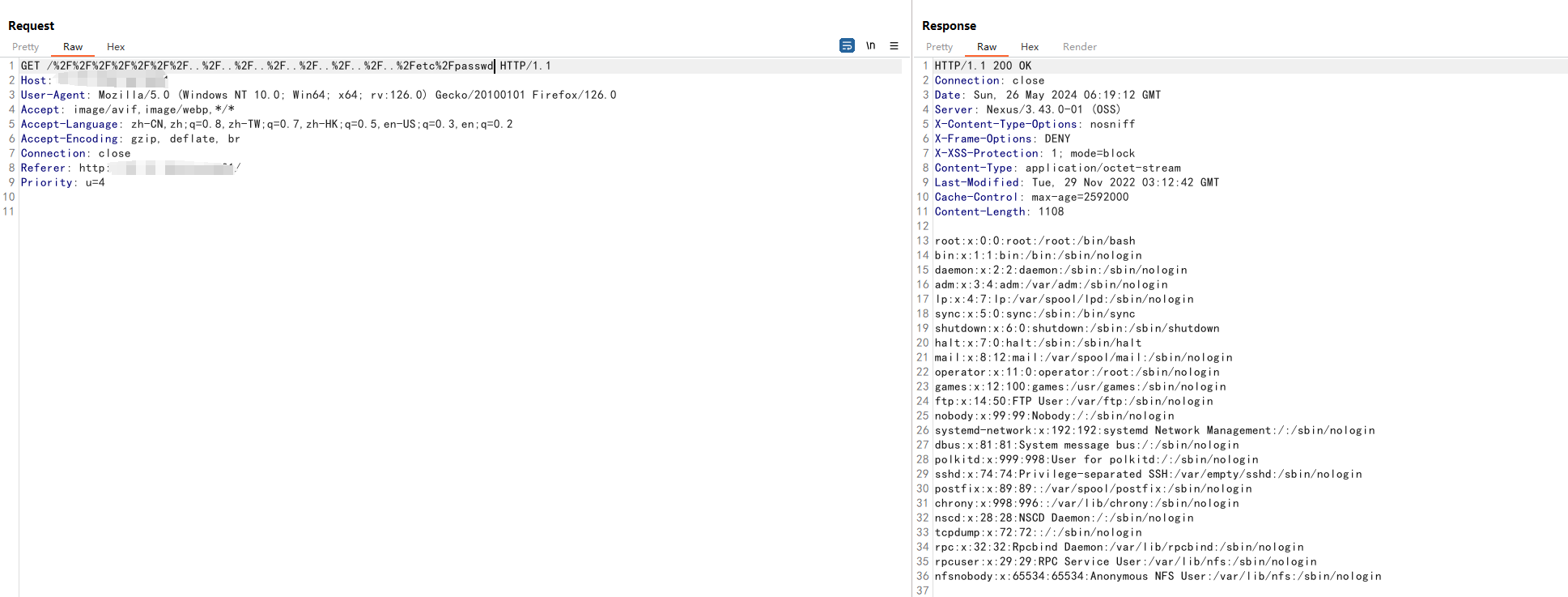The height and width of the screenshot is (597, 1568).
Task: Click the daemon:x:2:2 passwd entry
Action: [1060, 270]
